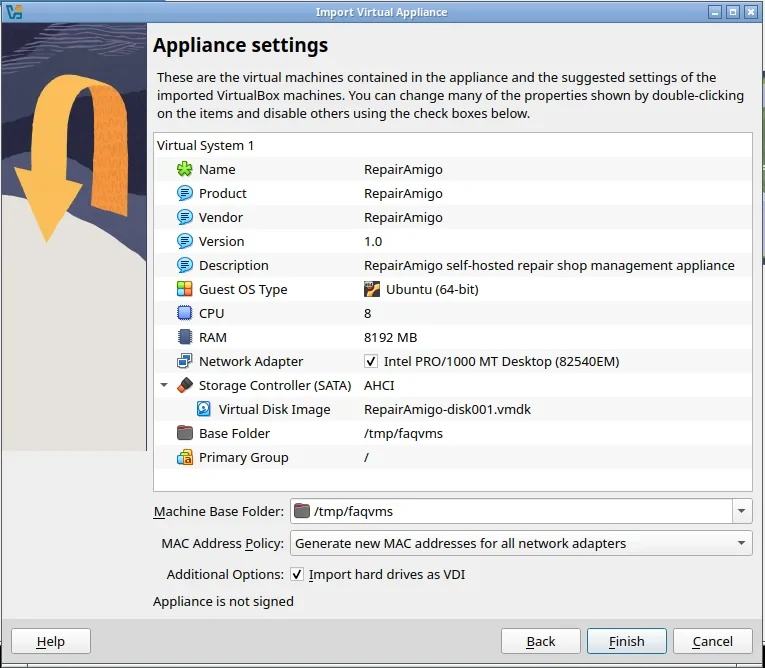The height and width of the screenshot is (668, 765).
Task: Select the Product value RepairAmigo
Action: click(403, 193)
